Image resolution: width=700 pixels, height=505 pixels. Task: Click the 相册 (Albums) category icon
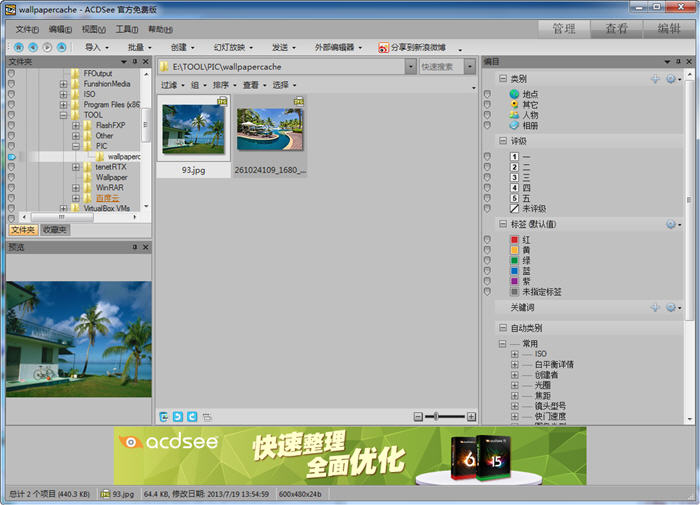[x=514, y=126]
